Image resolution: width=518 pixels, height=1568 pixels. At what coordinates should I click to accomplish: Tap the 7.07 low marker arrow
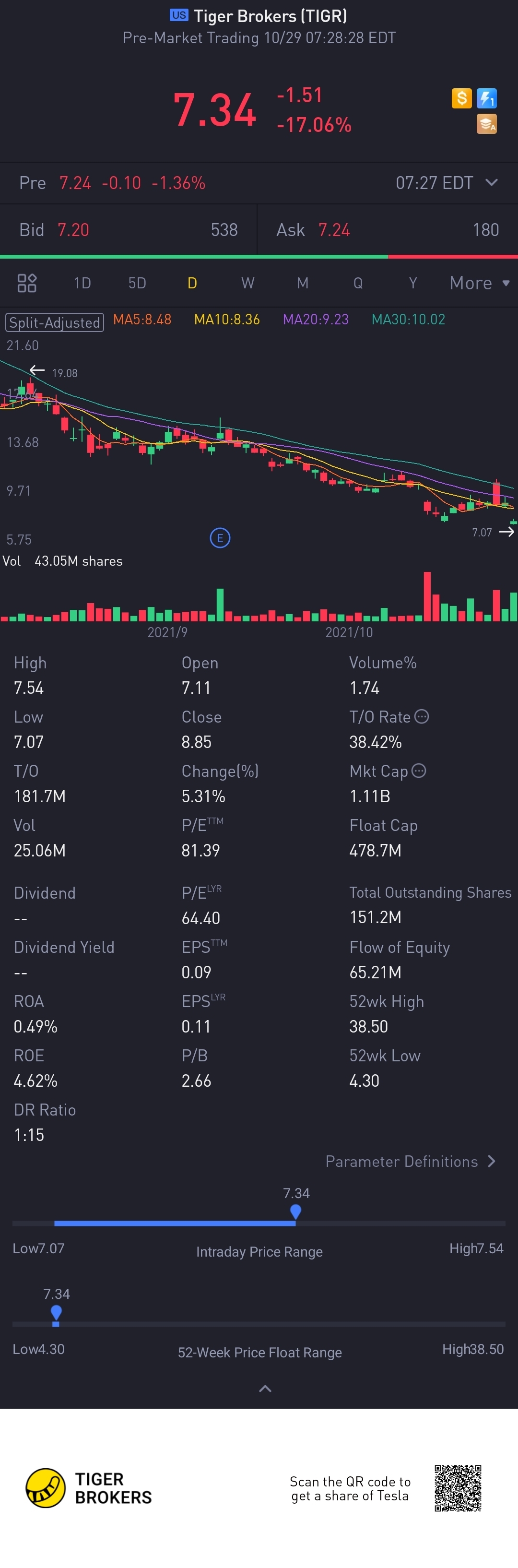click(506, 532)
